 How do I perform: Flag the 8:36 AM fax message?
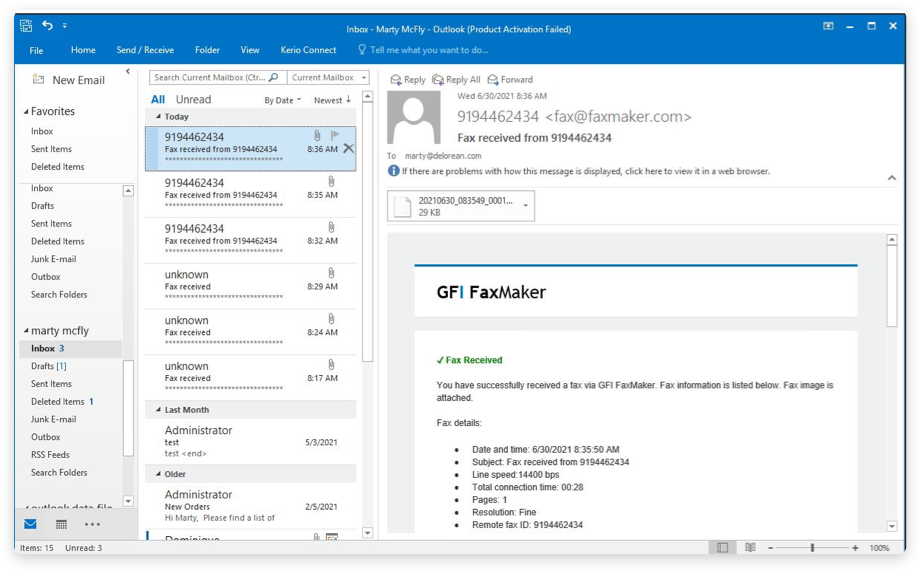pos(335,136)
